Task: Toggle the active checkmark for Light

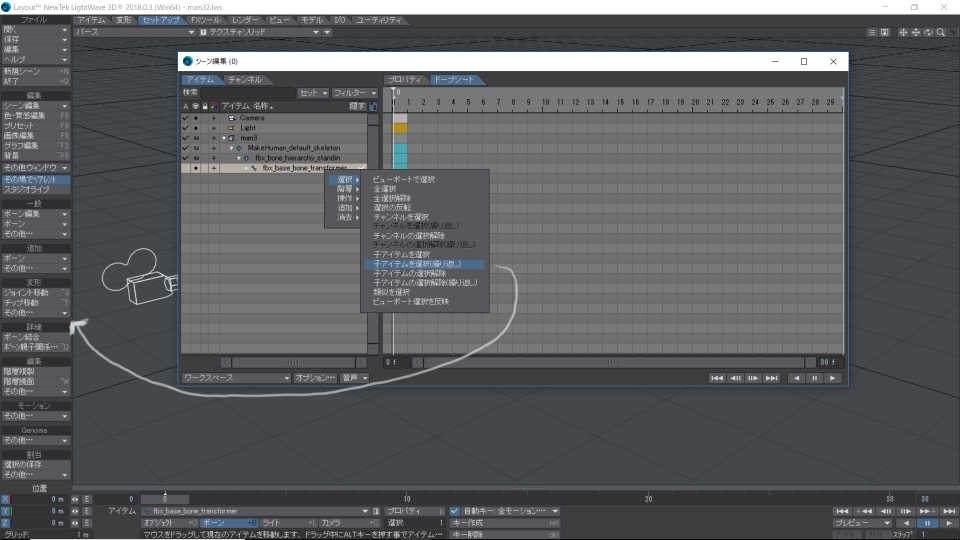Action: pyautogui.click(x=186, y=128)
